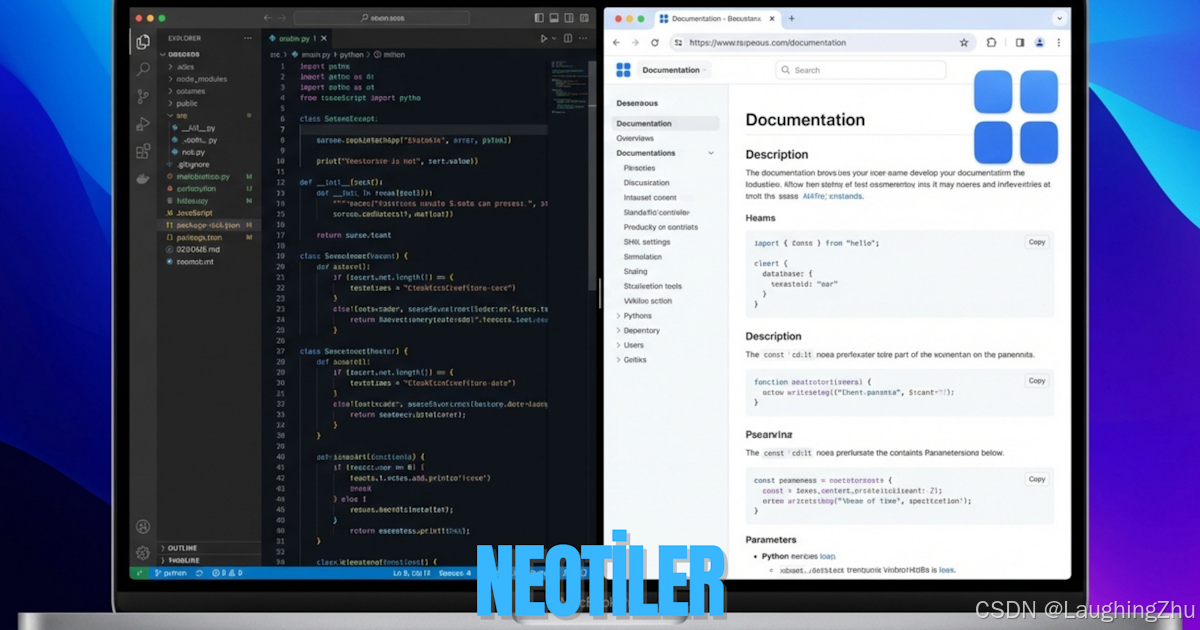Open browser extensions puzzle icon
1200x630 pixels.
tap(991, 43)
